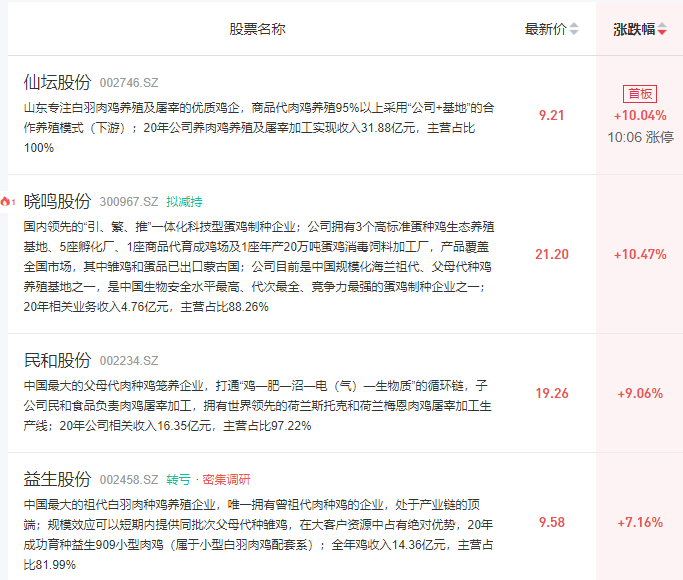The height and width of the screenshot is (580, 683).
Task: Click the latest price 9.21
Action: (551, 115)
